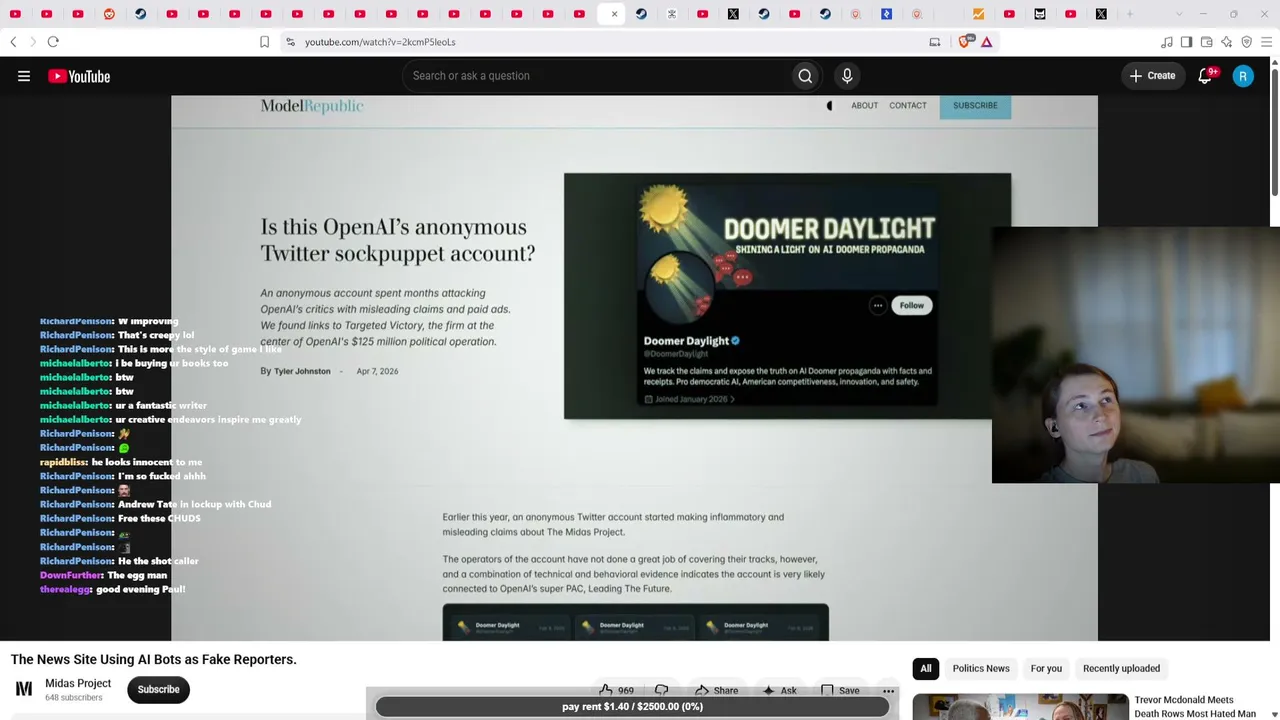This screenshot has width=1280, height=720.
Task: Show the browser sidebar panel
Action: click(x=1186, y=42)
